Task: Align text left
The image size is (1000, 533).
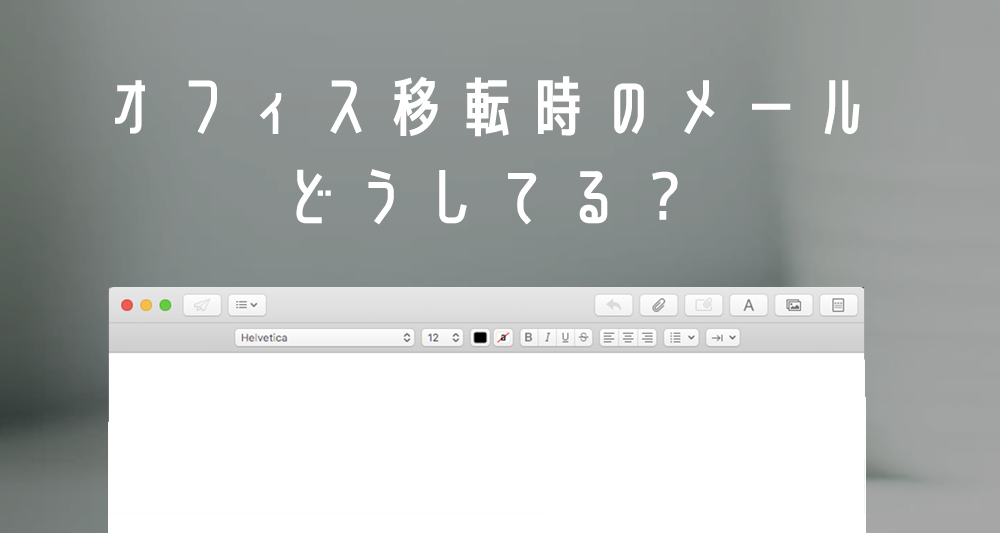Action: click(609, 338)
